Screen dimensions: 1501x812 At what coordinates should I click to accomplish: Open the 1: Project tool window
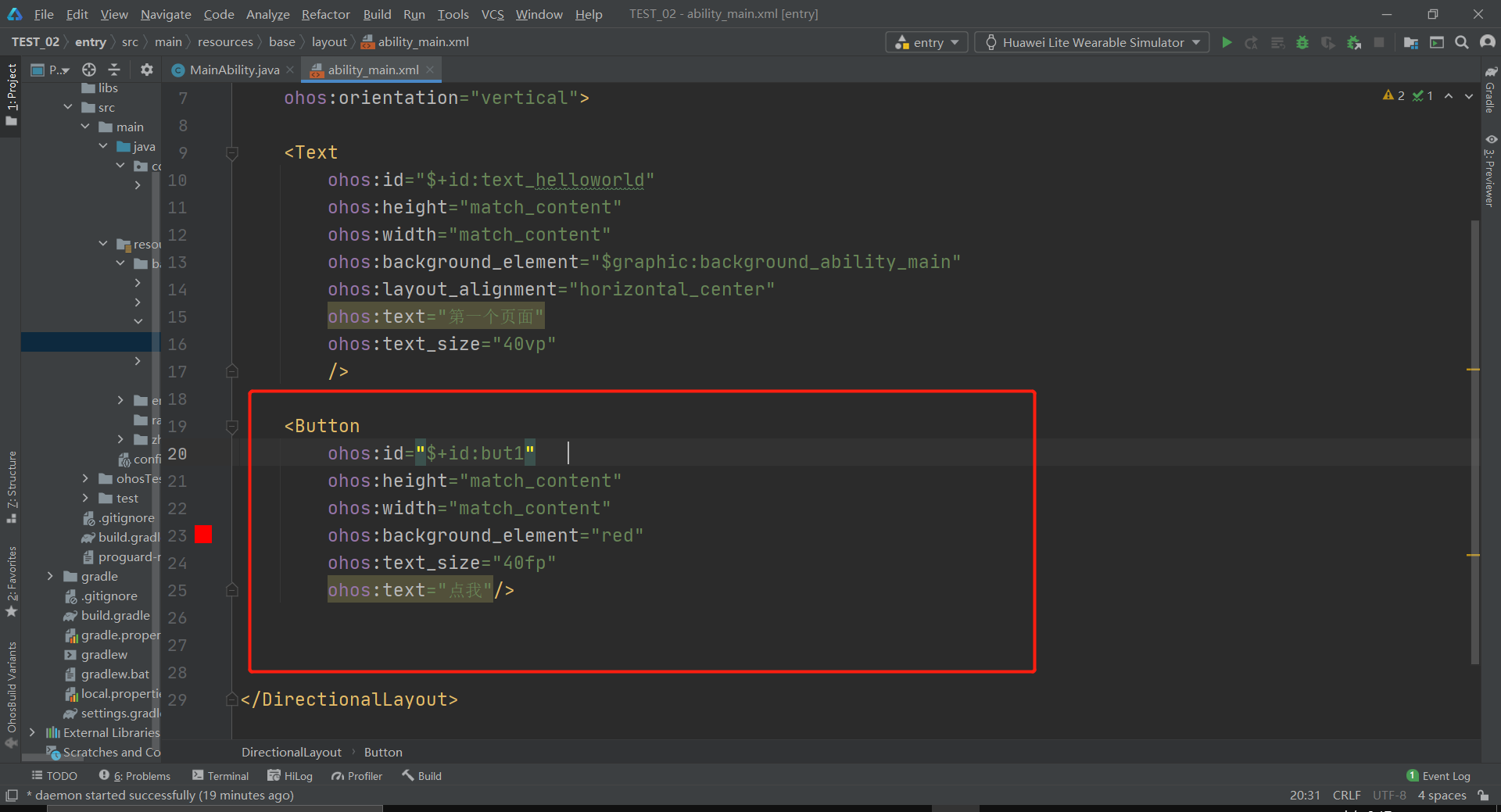tap(11, 95)
